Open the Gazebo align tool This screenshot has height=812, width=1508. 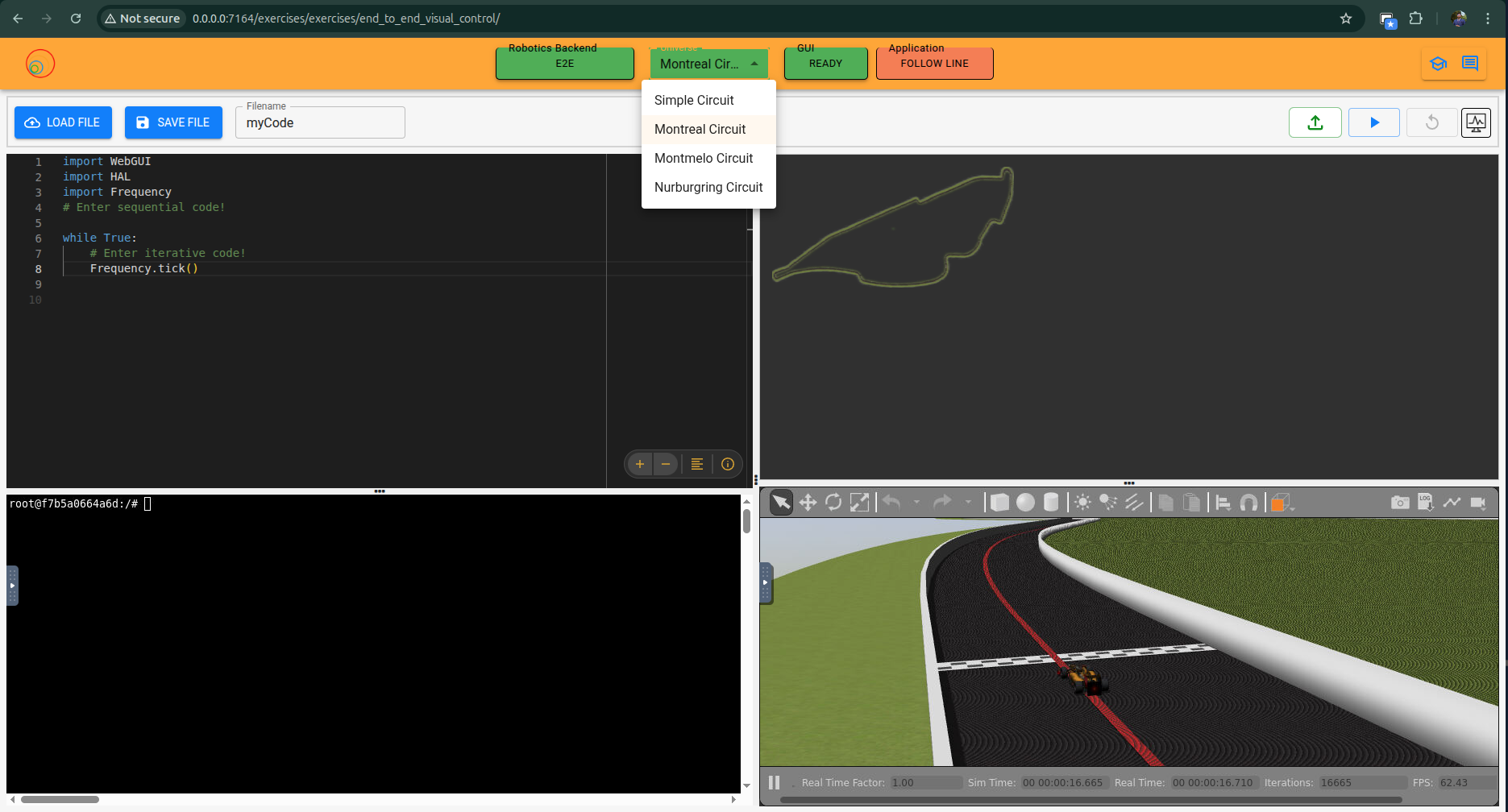click(1223, 503)
